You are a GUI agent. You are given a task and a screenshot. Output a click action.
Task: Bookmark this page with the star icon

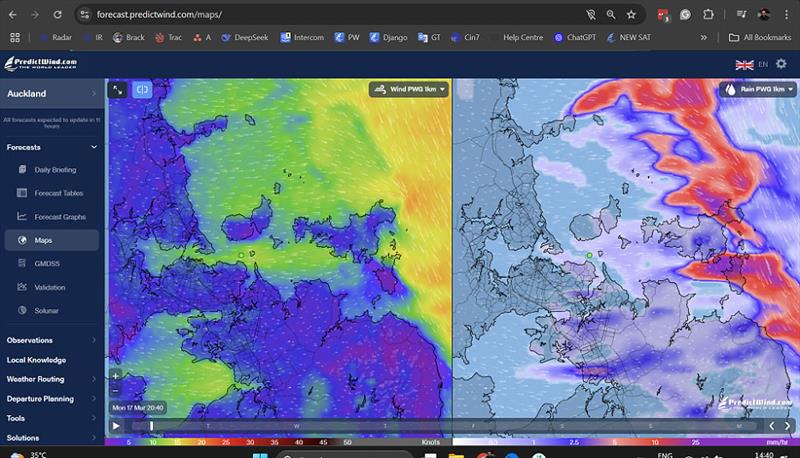click(631, 15)
